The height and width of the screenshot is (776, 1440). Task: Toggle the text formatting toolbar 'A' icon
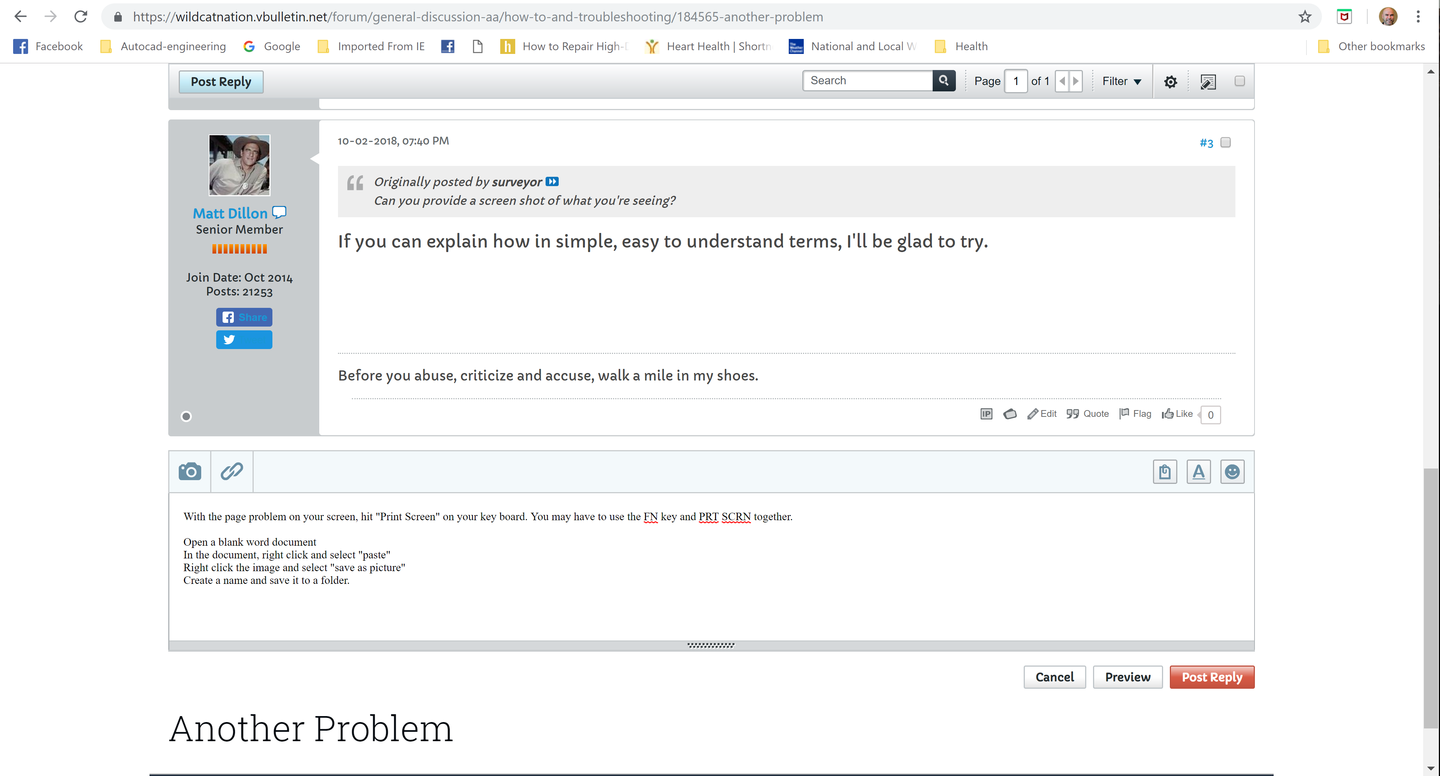1198,472
